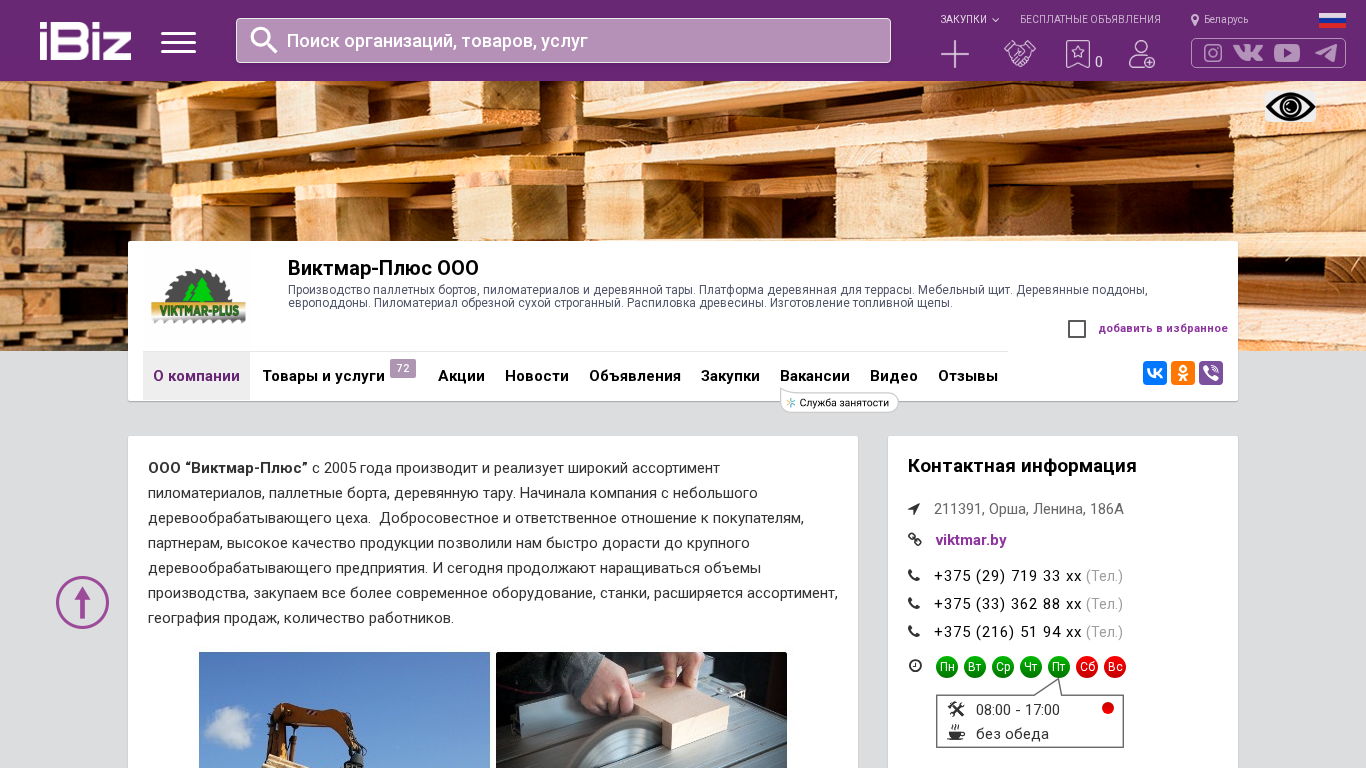Open the 'Вакансии' tab
The image size is (1366, 768).
click(x=815, y=376)
